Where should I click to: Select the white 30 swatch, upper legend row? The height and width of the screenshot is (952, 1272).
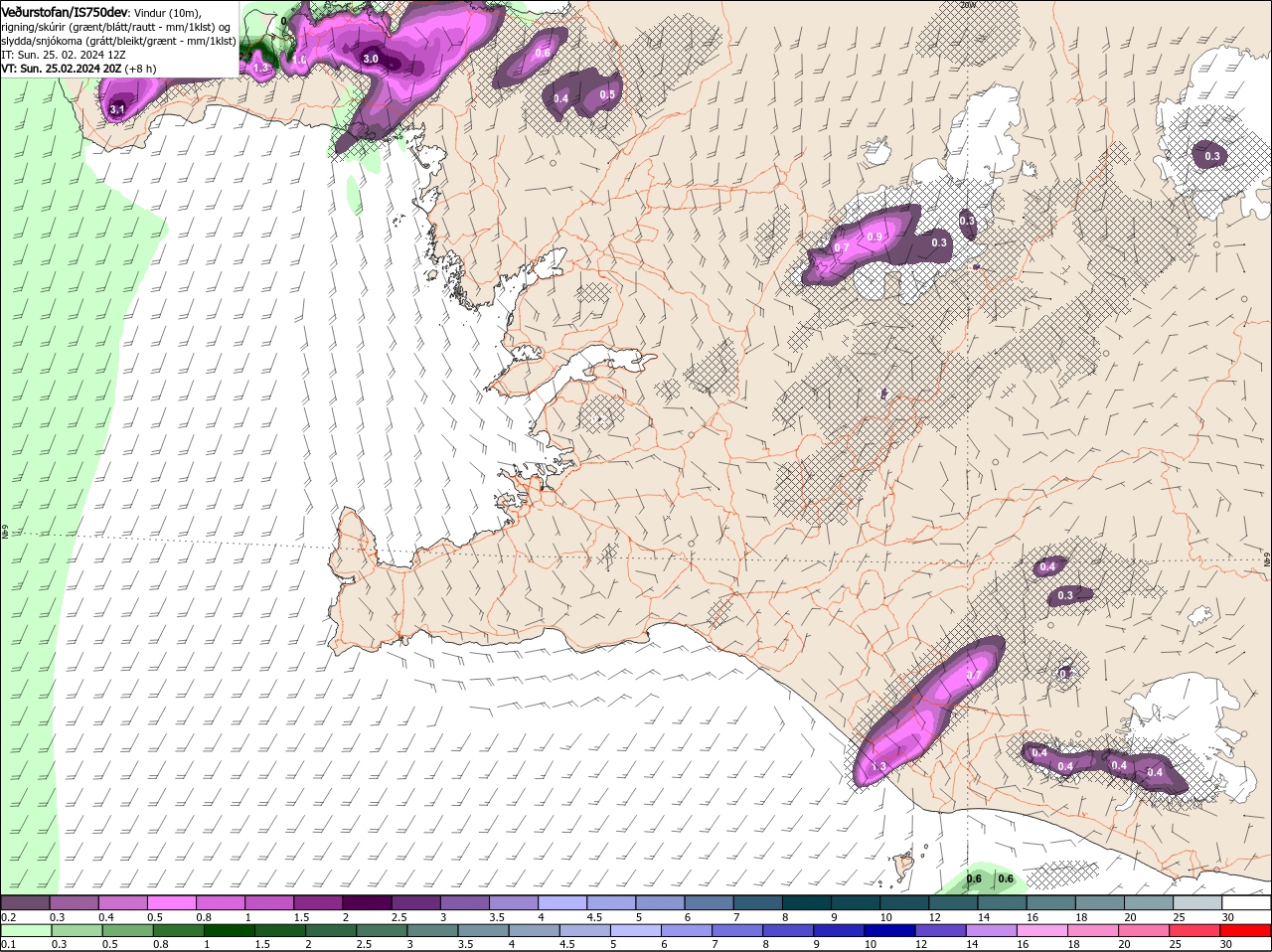coord(1246,902)
